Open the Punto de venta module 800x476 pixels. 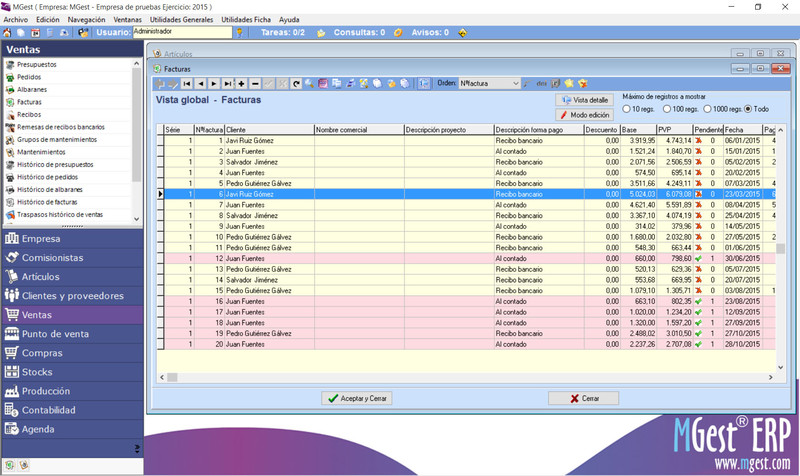tap(72, 334)
